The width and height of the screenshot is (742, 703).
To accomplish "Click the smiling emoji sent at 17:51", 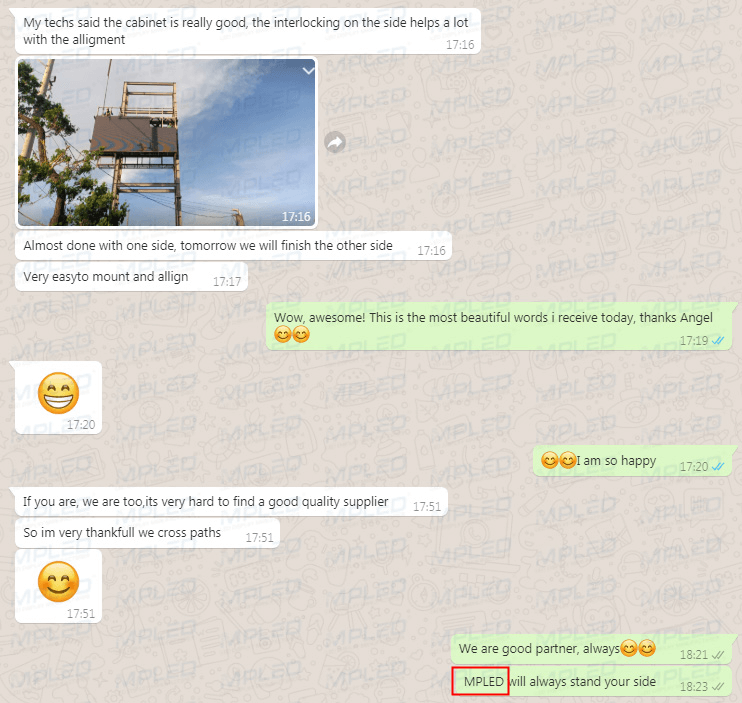I will (x=59, y=581).
